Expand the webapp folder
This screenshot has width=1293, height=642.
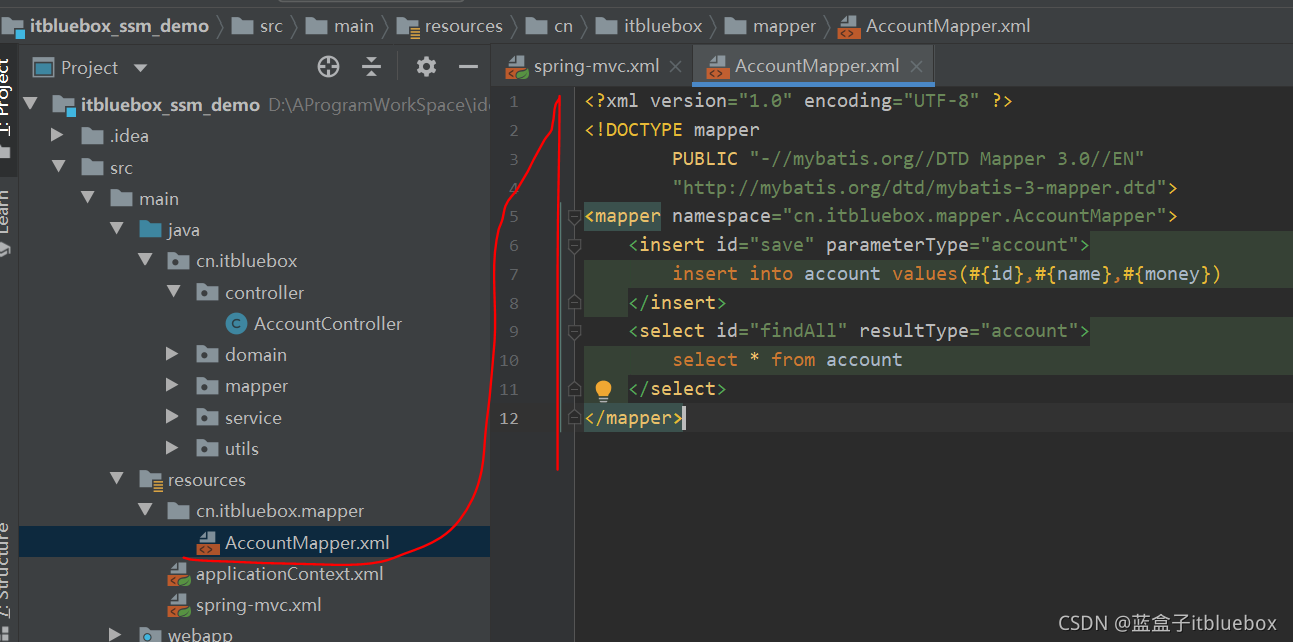115,635
